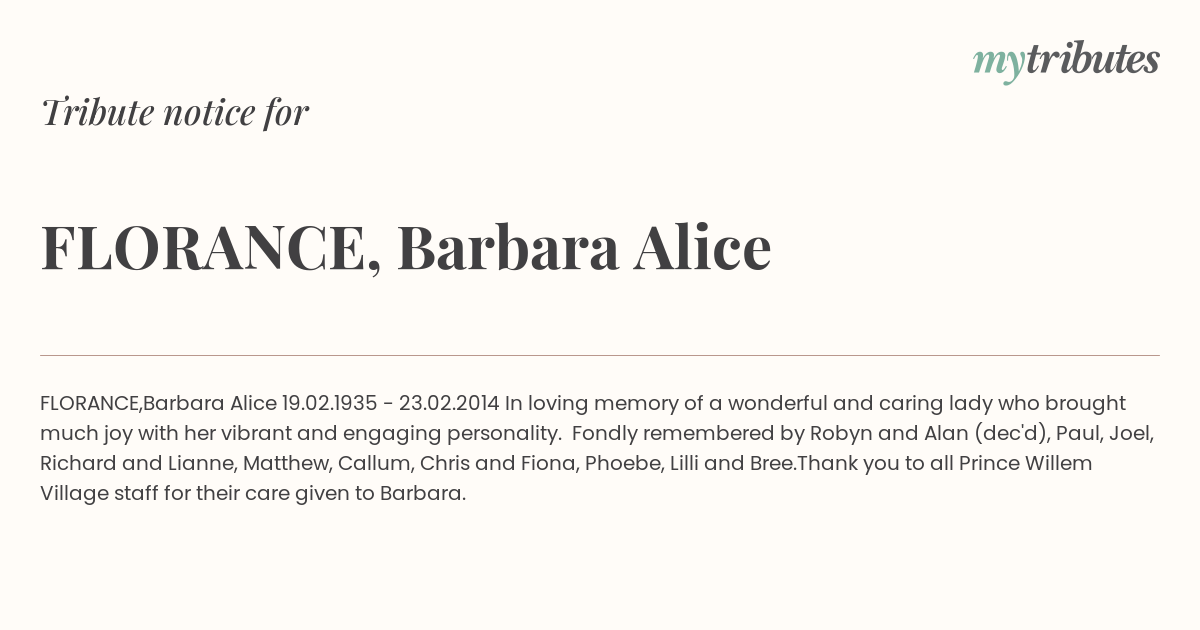This screenshot has width=1200, height=630.
Task: Click the mytributes logo
Action: point(1066,61)
